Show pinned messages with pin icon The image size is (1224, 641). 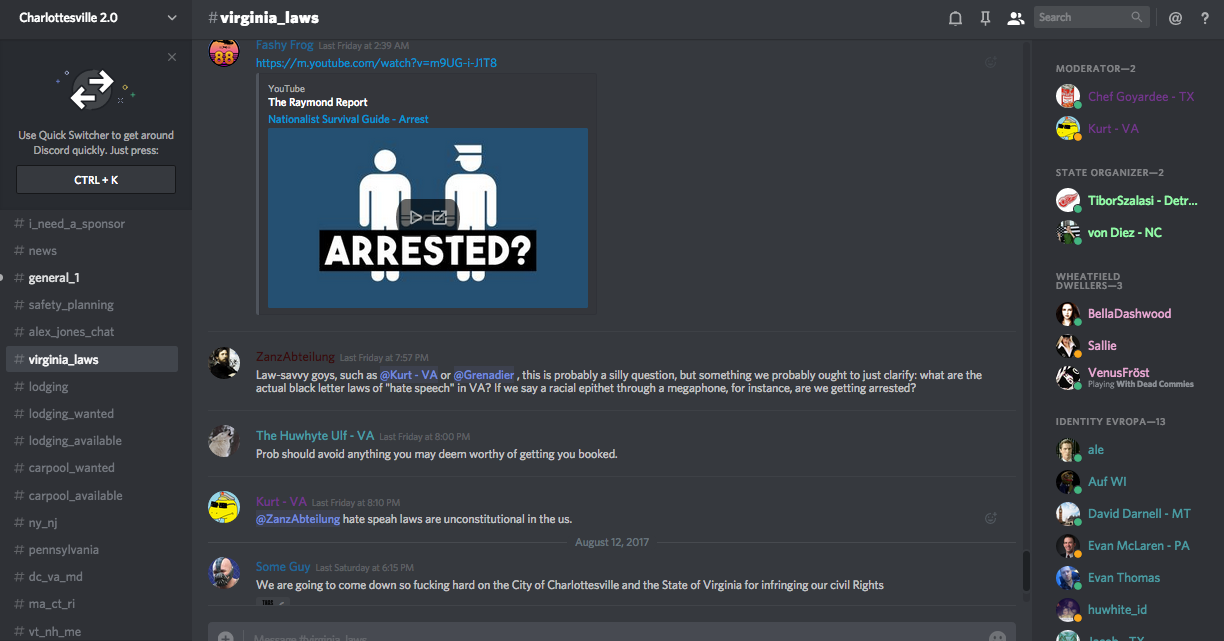click(x=985, y=17)
